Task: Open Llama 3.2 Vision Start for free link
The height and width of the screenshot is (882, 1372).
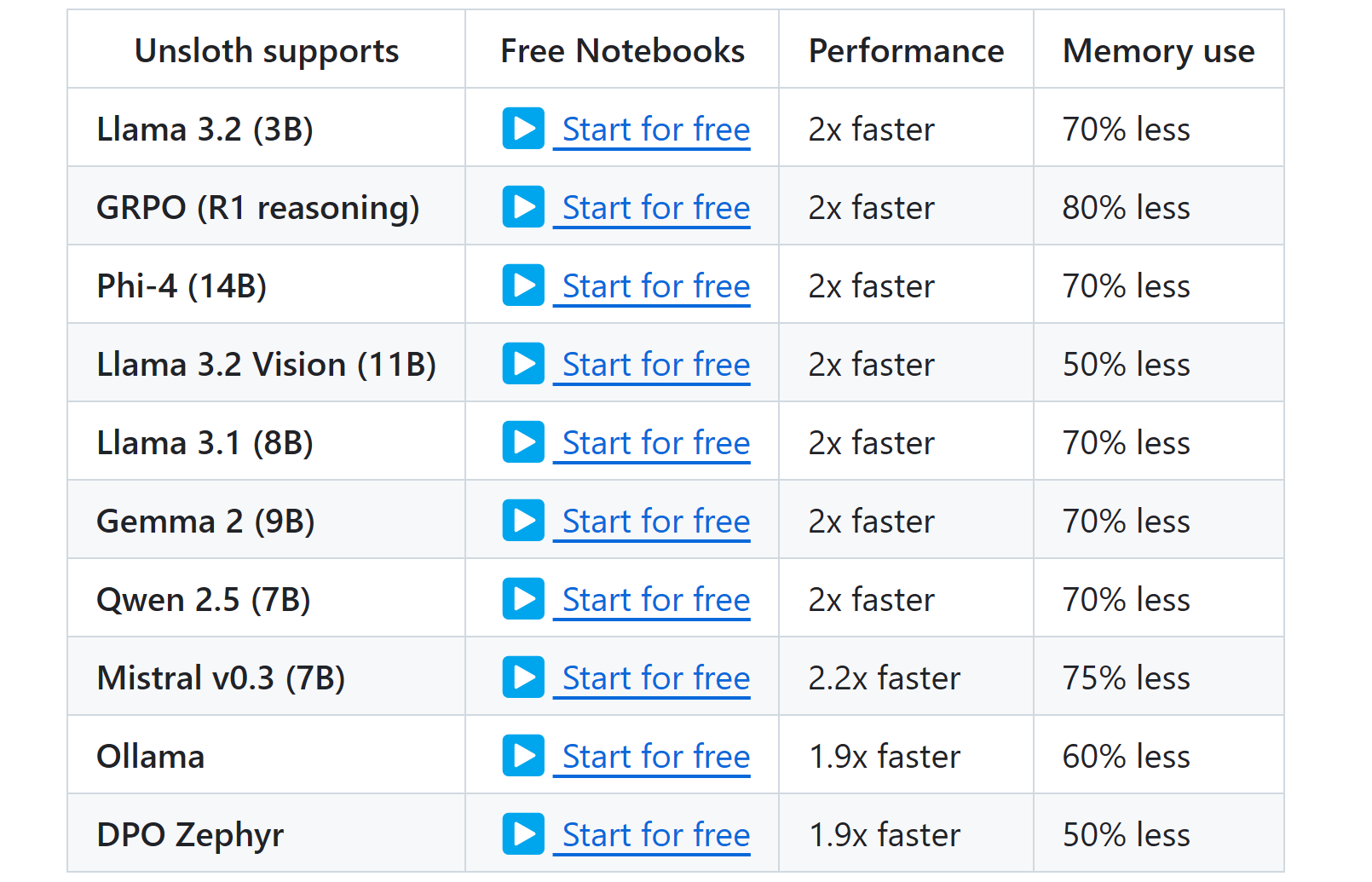Action: [655, 365]
